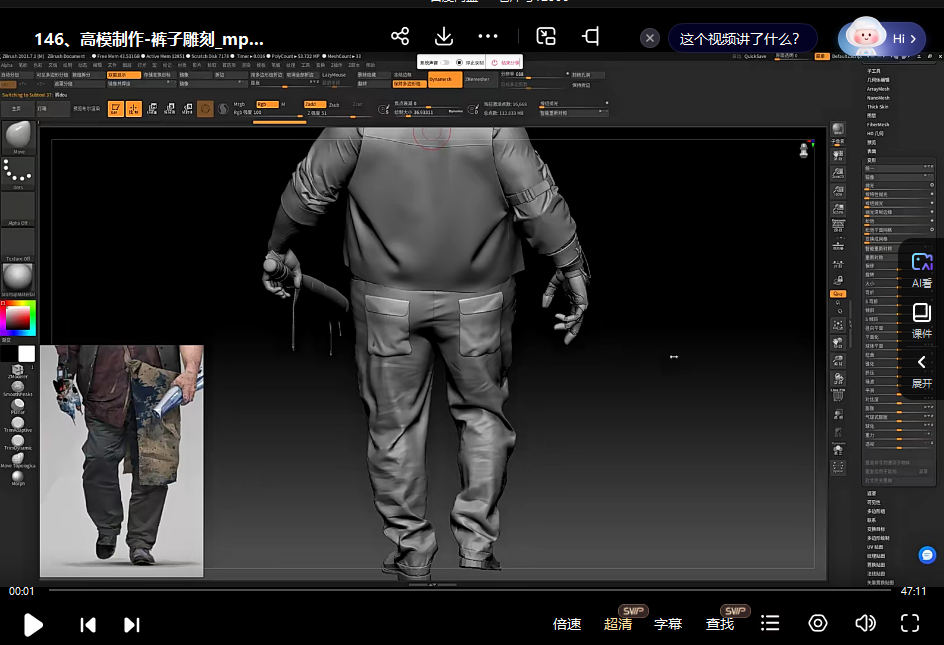Open 字幕 subtitles option
Viewport: 944px width, 645px height.
(x=668, y=624)
